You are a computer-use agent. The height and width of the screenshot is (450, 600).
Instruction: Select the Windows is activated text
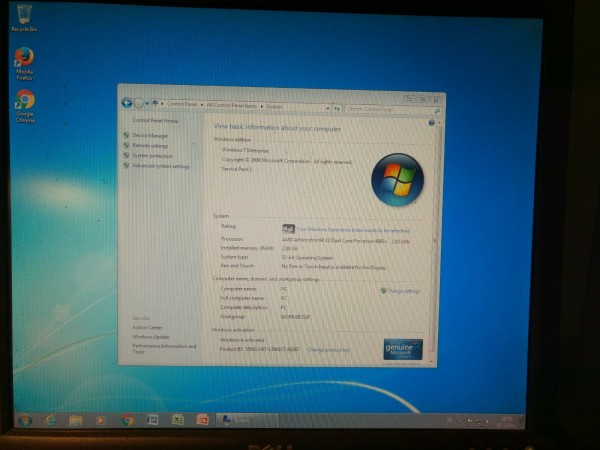click(242, 340)
